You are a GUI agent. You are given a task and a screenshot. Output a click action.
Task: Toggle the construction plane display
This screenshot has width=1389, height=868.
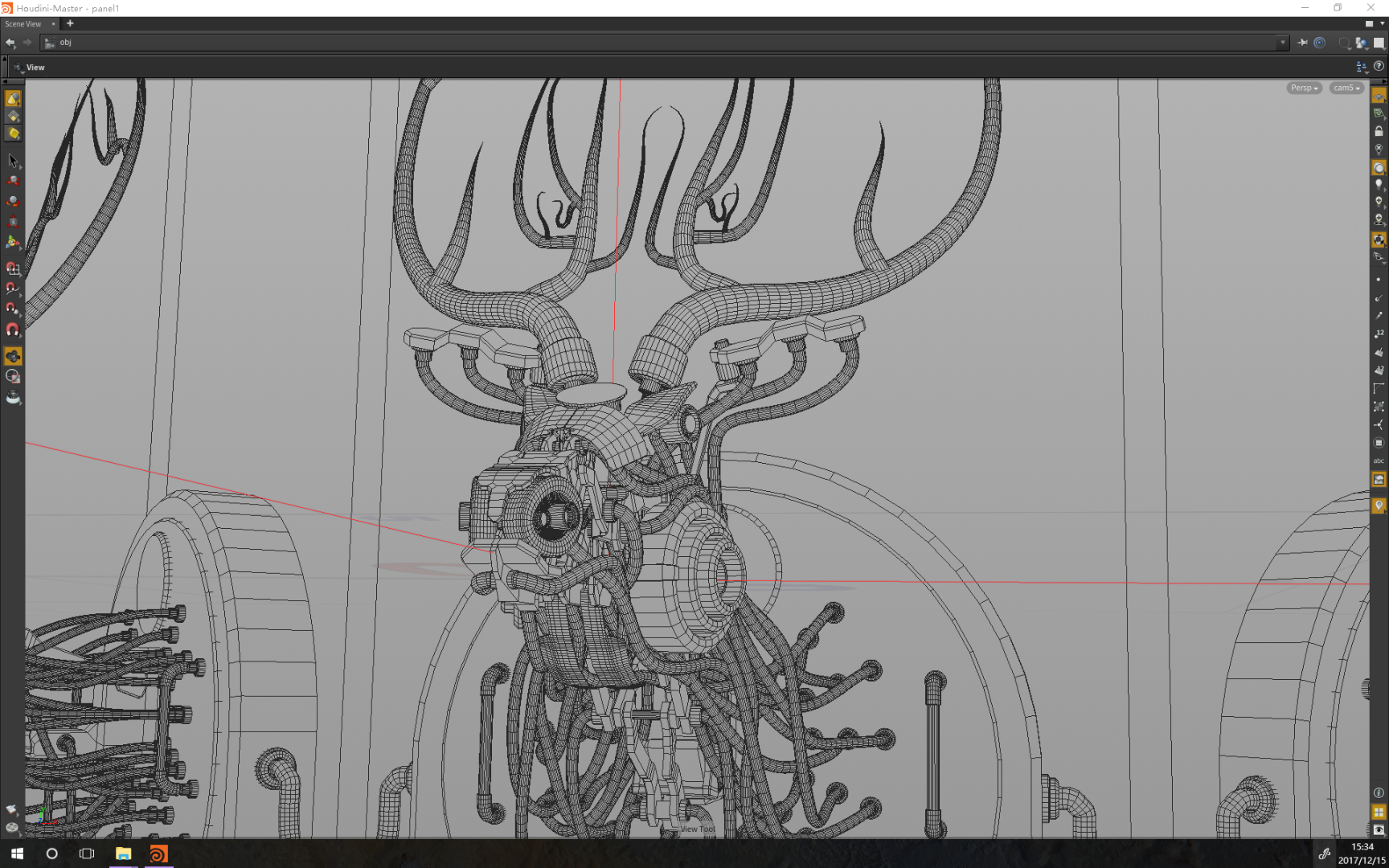tap(1379, 114)
